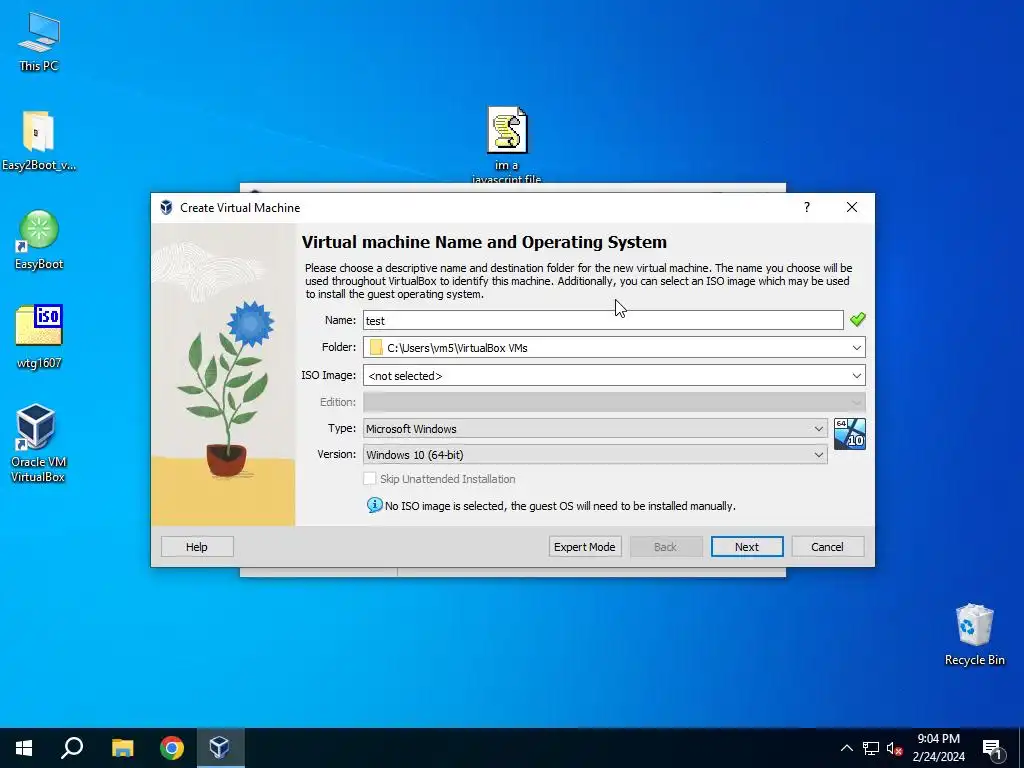Click the 'No ISO image is selected' notice text
The width and height of the screenshot is (1024, 768).
560,506
